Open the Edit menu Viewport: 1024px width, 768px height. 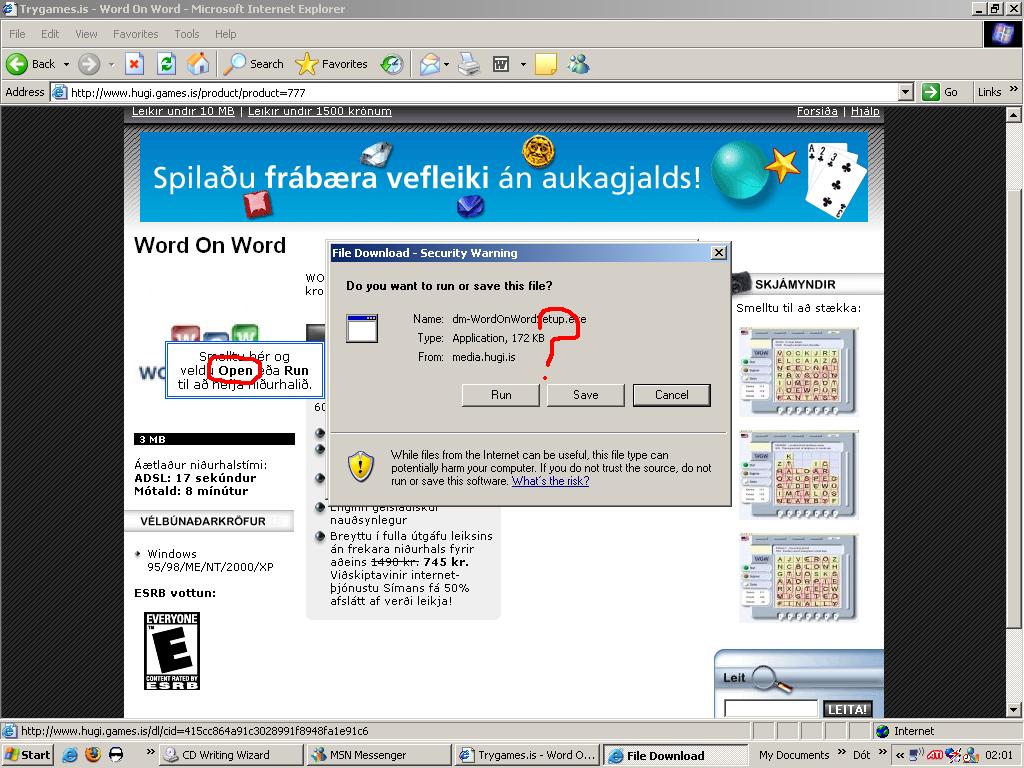[x=50, y=34]
